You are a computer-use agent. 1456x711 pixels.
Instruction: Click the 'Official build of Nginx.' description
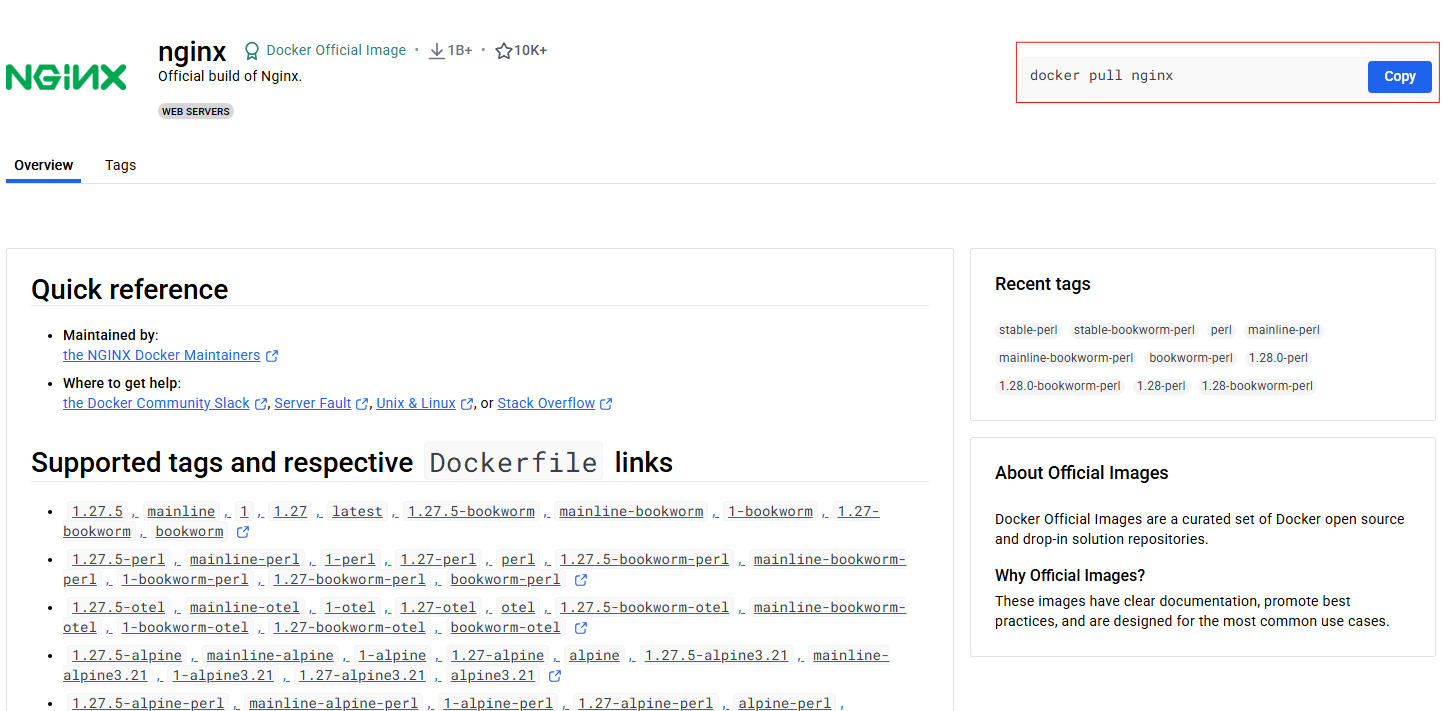point(230,76)
